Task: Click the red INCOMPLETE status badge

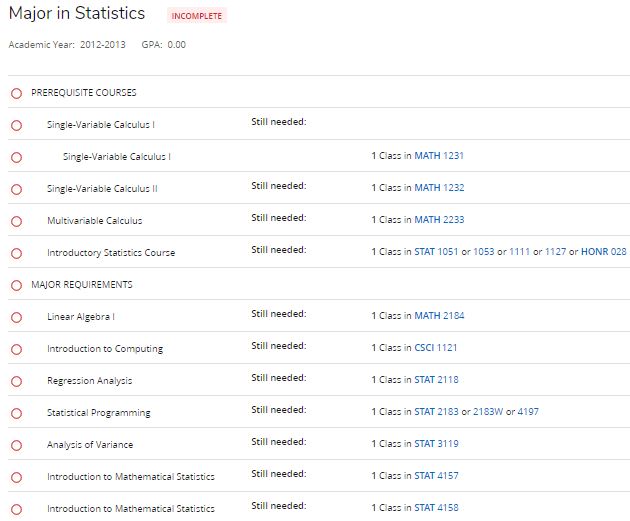Action: 198,16
